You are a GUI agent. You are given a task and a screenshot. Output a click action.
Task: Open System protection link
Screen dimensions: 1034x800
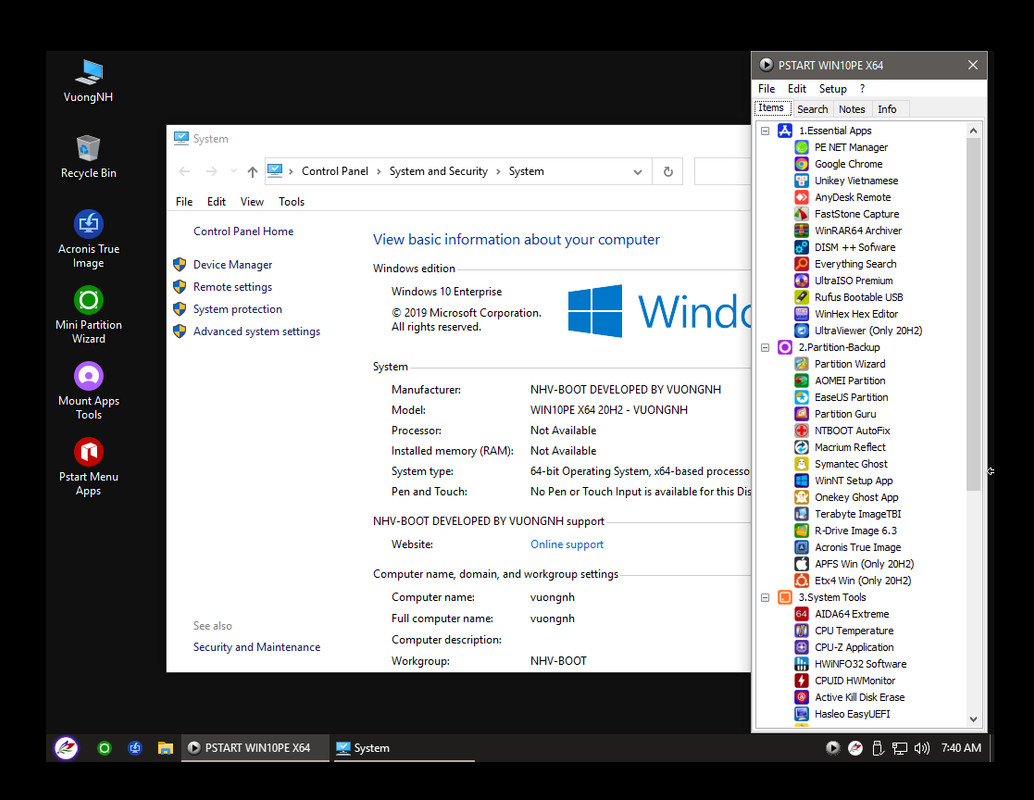click(237, 309)
